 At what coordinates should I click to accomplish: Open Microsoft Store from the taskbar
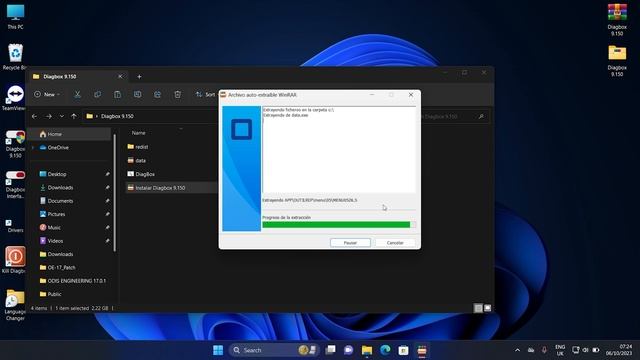tap(403, 350)
